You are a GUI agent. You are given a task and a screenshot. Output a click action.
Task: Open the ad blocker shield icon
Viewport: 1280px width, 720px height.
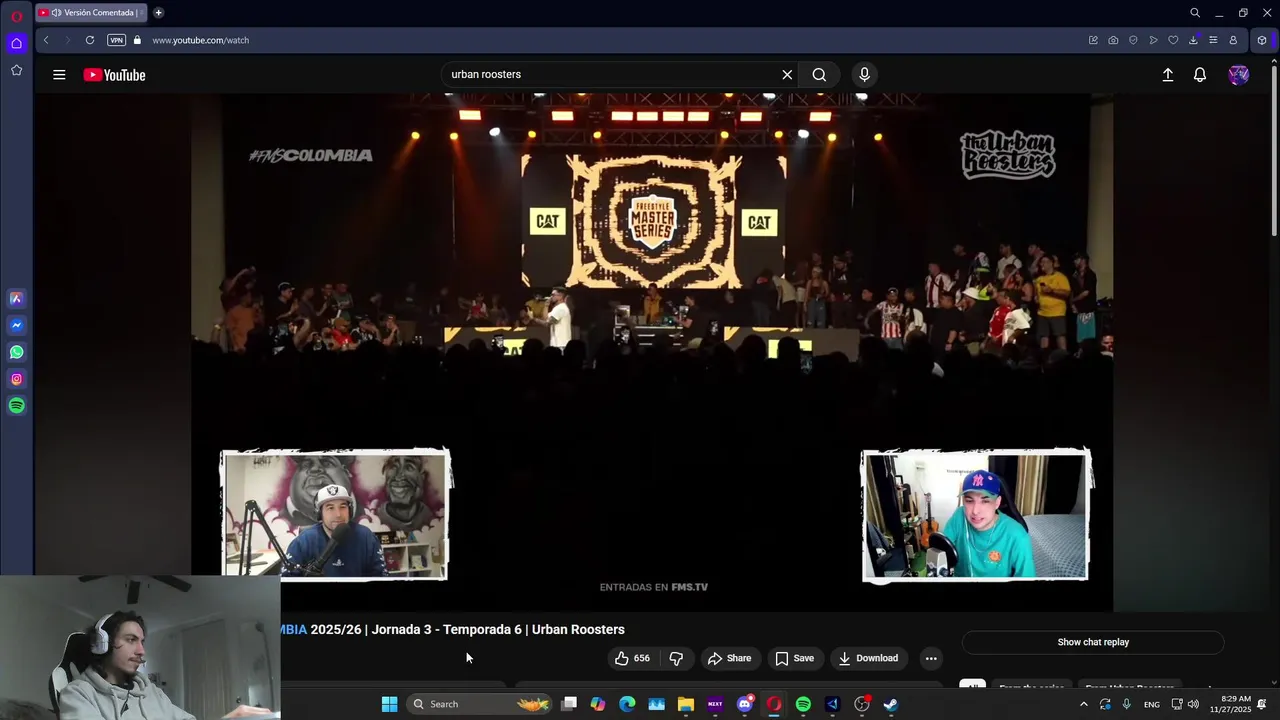1133,40
